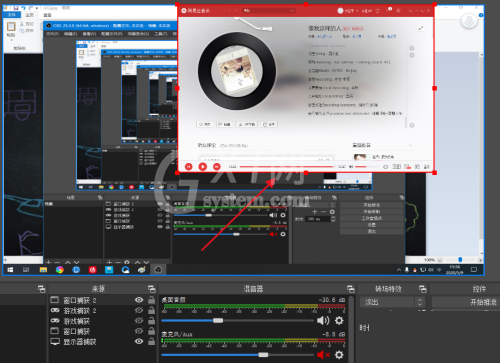Toggle the lock on 显示器捕获 in main list
The height and width of the screenshot is (363, 500).
[x=151, y=341]
